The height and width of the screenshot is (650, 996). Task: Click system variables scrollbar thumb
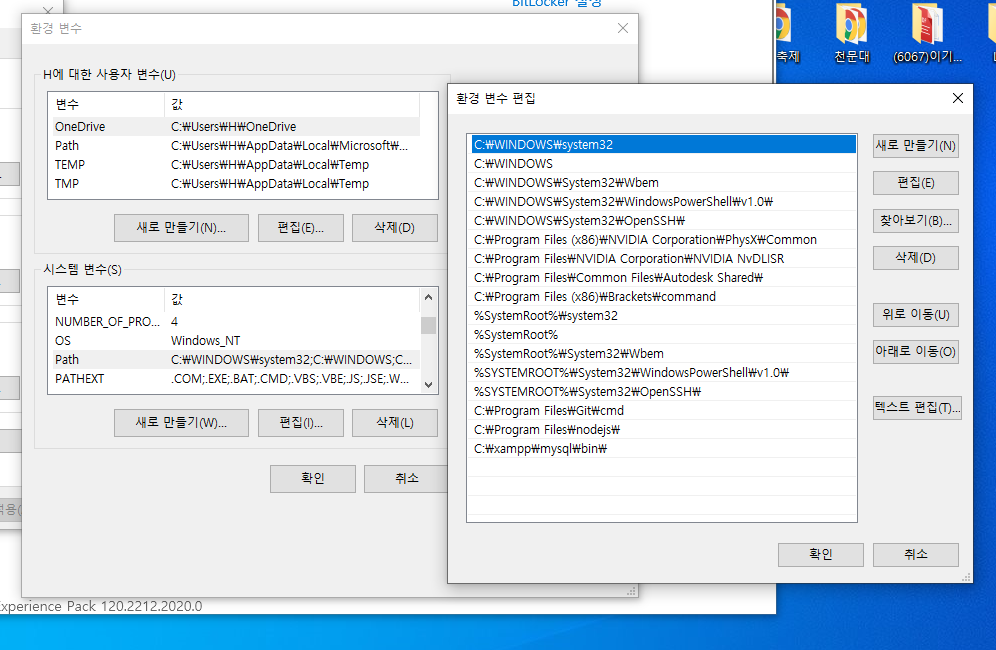coord(428,325)
